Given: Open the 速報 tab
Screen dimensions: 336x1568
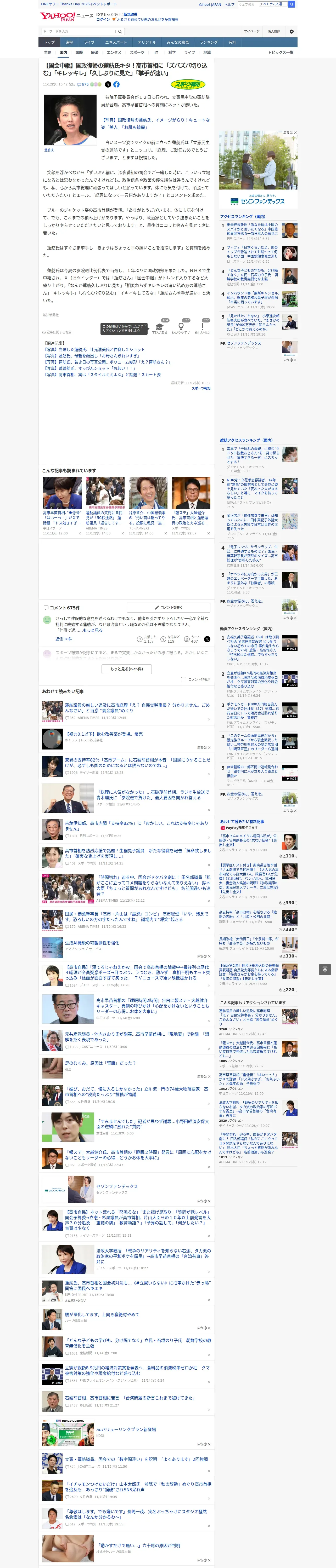Looking at the screenshot, I should [x=69, y=43].
